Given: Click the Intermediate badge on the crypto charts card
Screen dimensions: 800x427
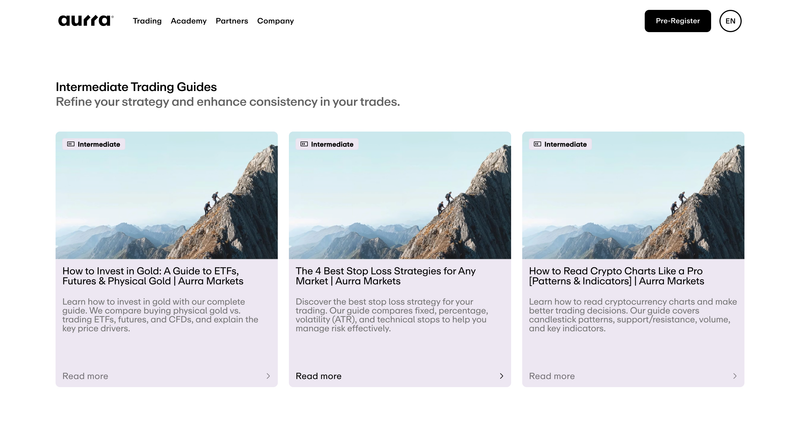Looking at the screenshot, I should (560, 144).
